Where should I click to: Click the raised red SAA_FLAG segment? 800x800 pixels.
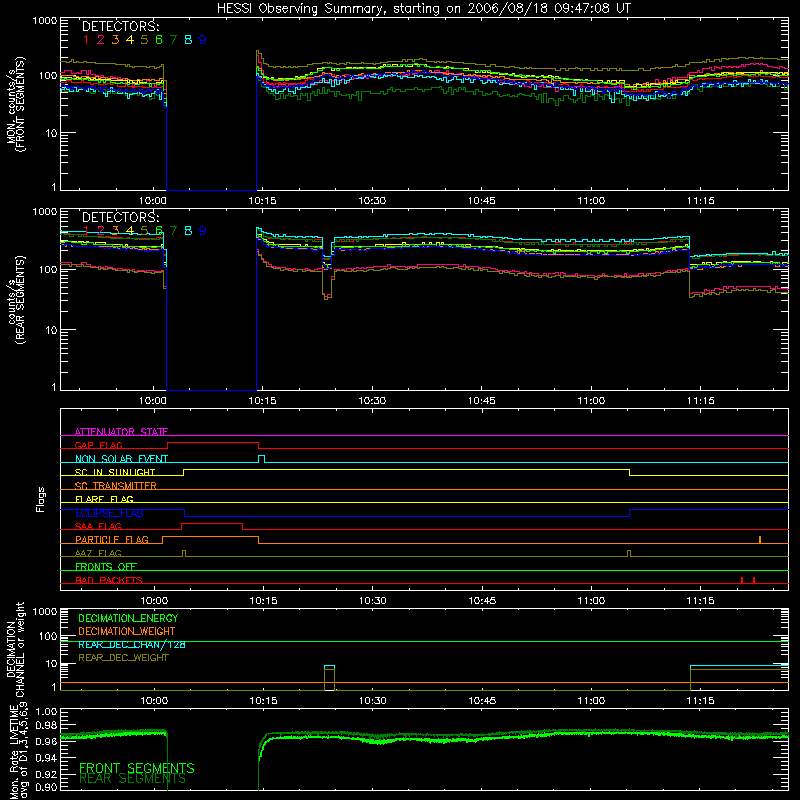(x=212, y=524)
